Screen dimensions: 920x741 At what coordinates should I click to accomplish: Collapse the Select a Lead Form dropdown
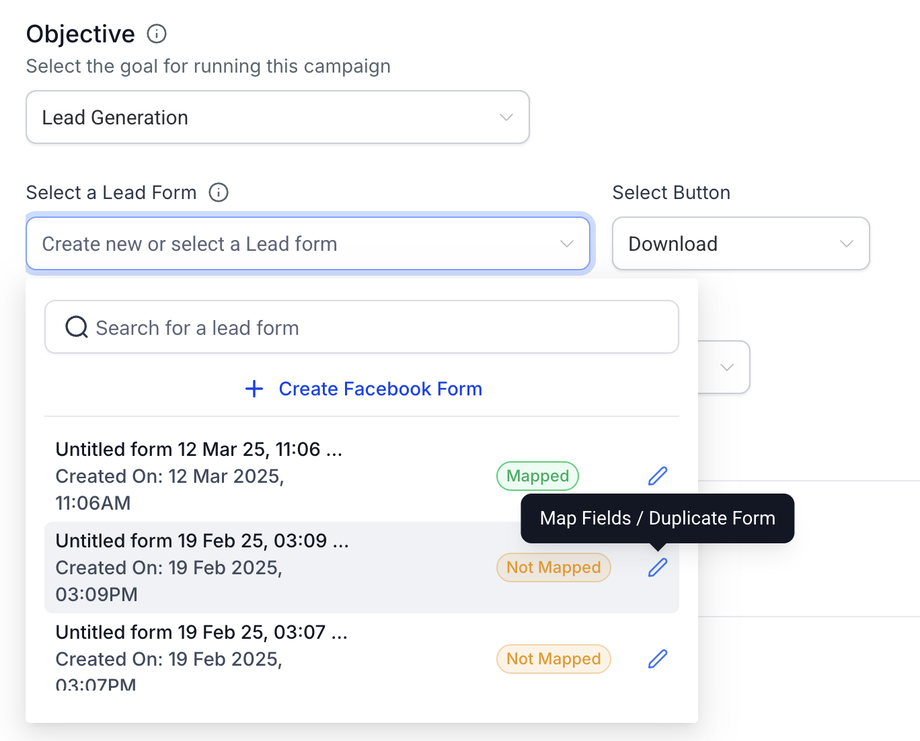click(566, 244)
